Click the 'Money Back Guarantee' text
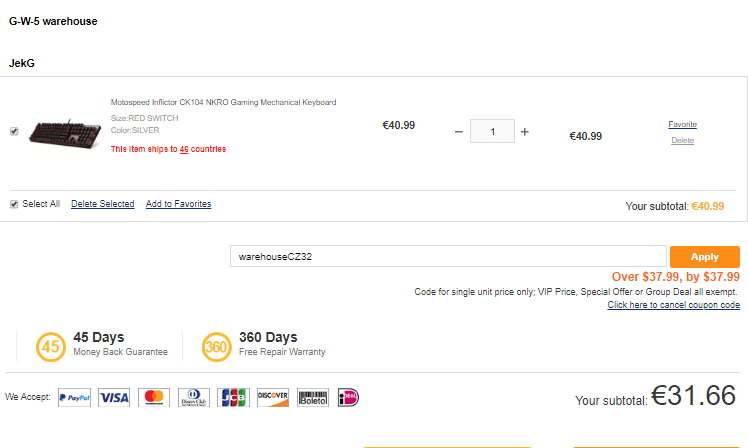Image resolution: width=748 pixels, height=448 pixels. (121, 352)
